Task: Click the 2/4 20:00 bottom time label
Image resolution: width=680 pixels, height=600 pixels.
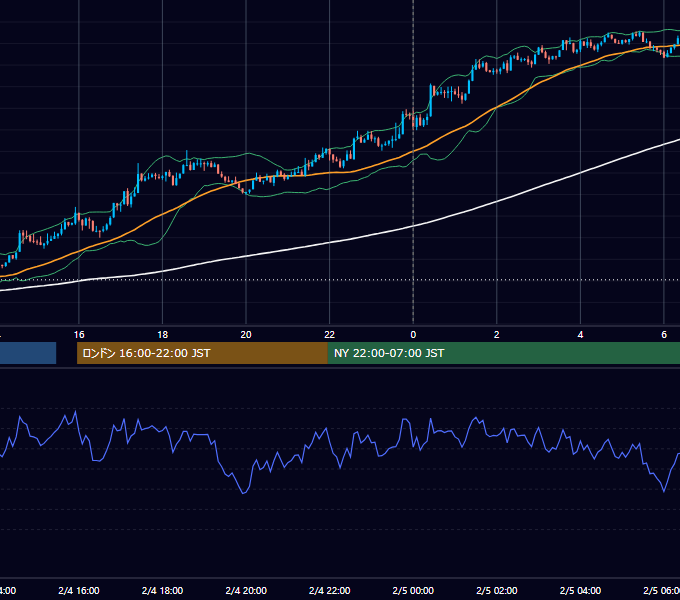Action: [x=246, y=590]
